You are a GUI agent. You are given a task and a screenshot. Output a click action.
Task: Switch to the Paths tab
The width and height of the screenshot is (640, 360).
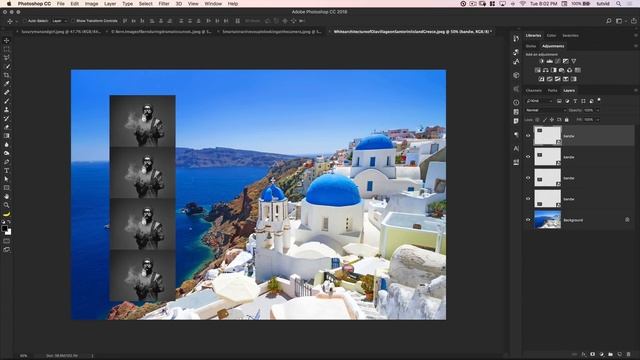(552, 91)
